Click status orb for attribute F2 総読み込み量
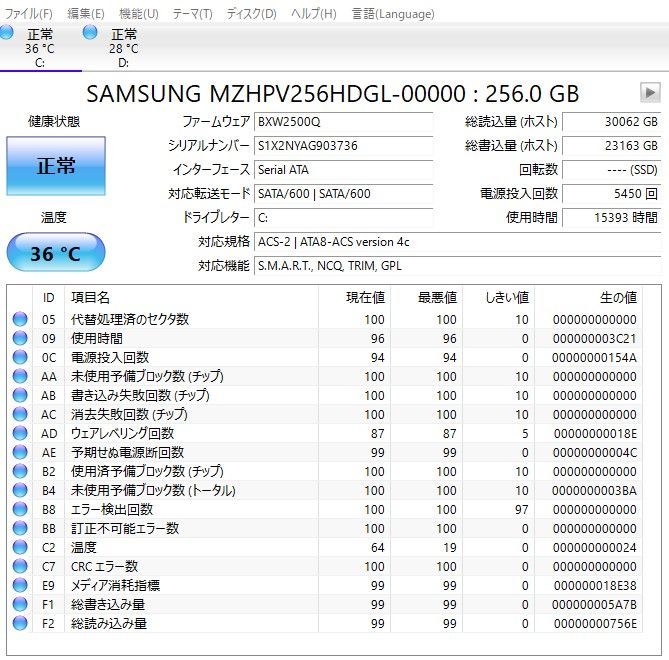Image resolution: width=669 pixels, height=660 pixels. 20,623
